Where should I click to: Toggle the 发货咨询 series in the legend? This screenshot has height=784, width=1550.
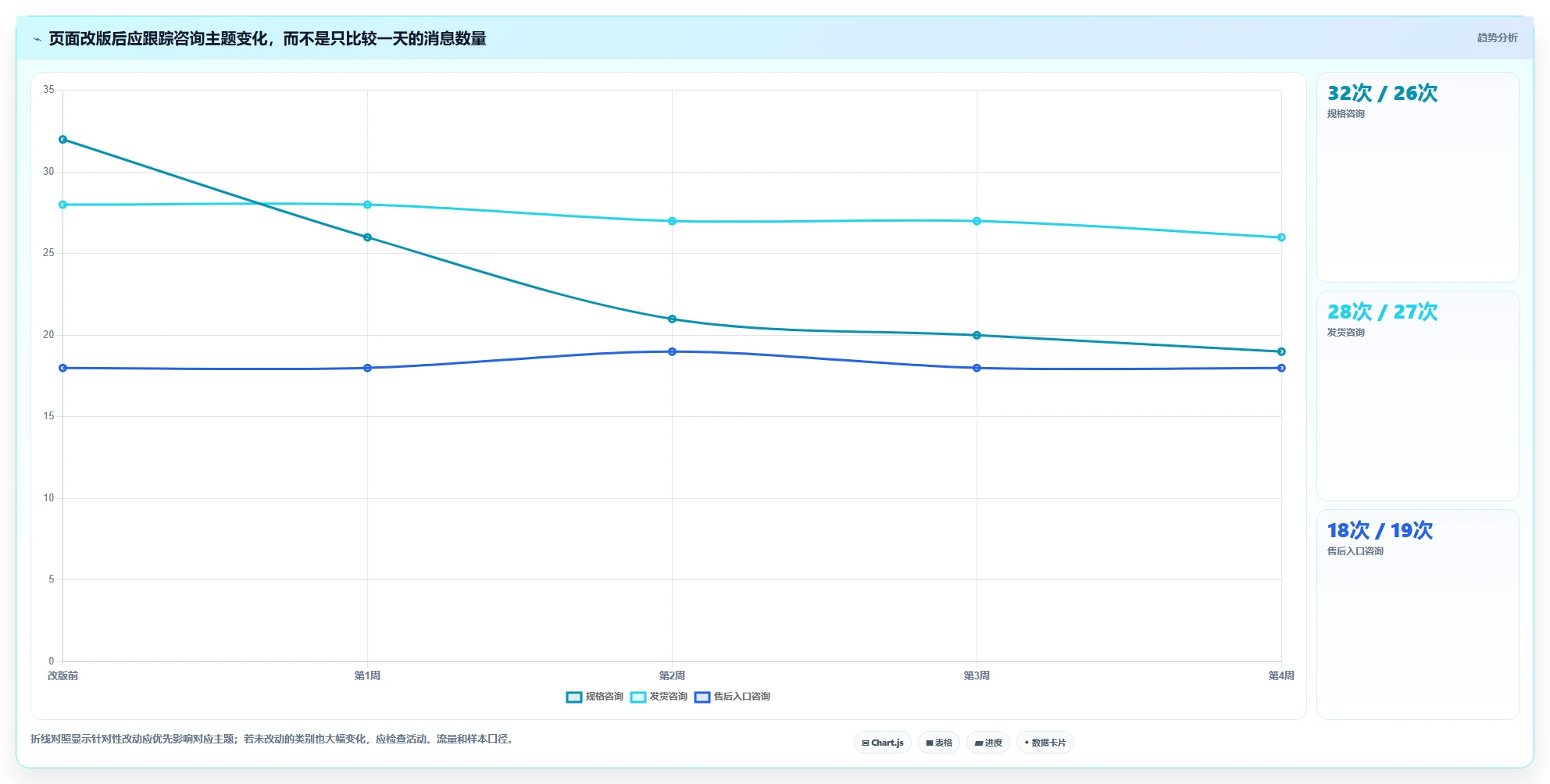click(659, 697)
